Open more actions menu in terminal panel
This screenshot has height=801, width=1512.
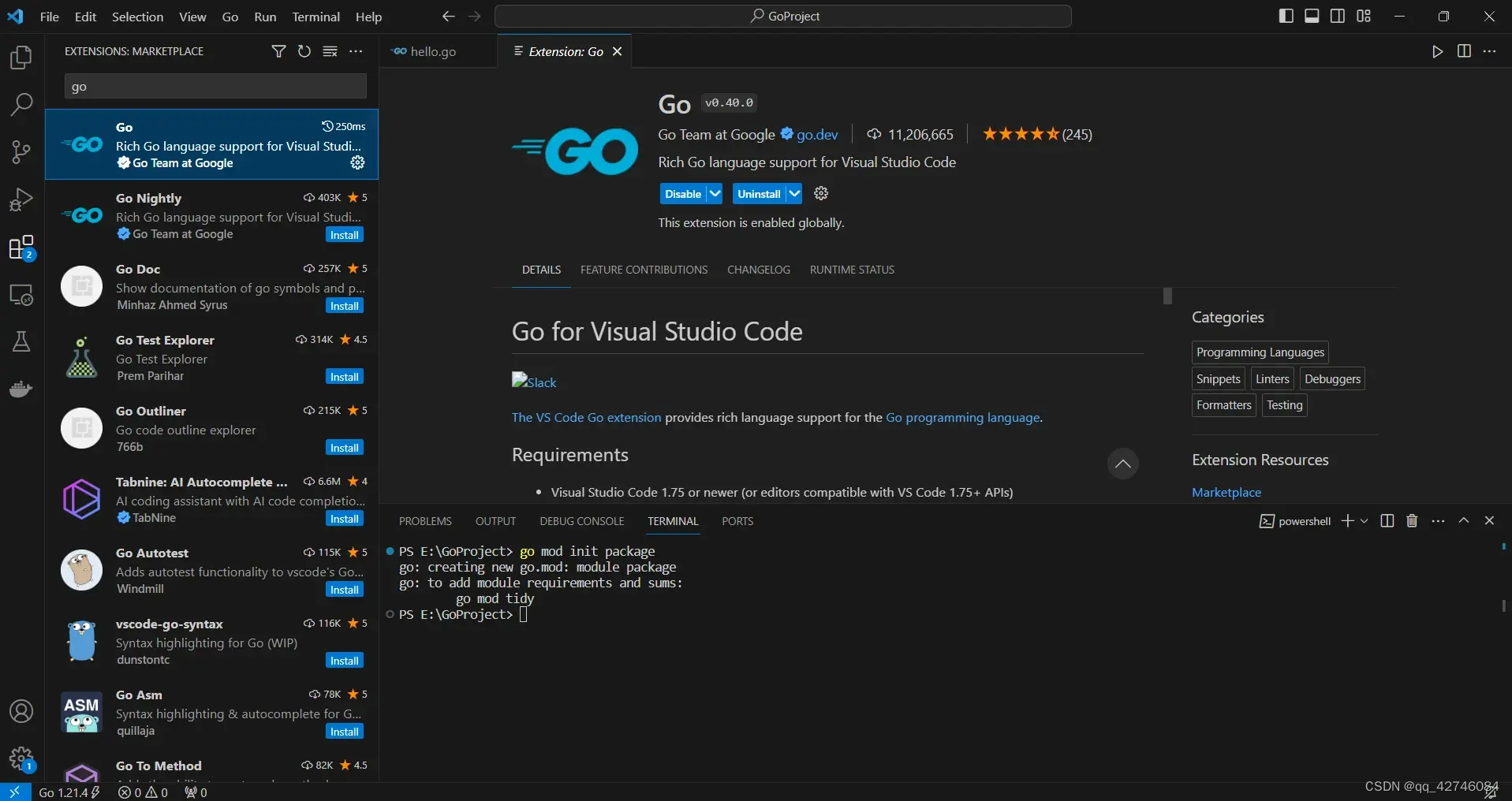[x=1439, y=520]
